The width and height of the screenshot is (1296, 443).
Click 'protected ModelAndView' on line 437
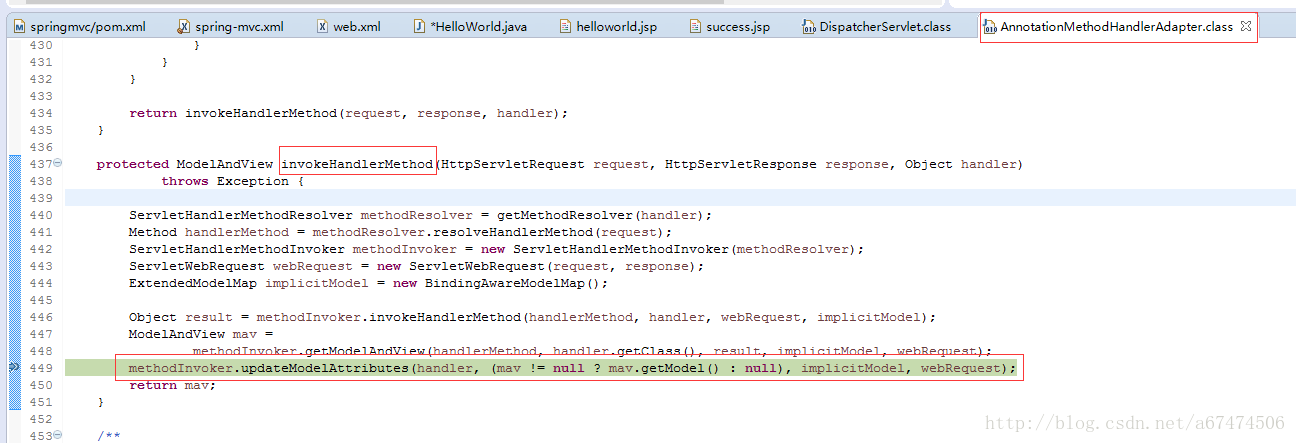click(x=185, y=164)
